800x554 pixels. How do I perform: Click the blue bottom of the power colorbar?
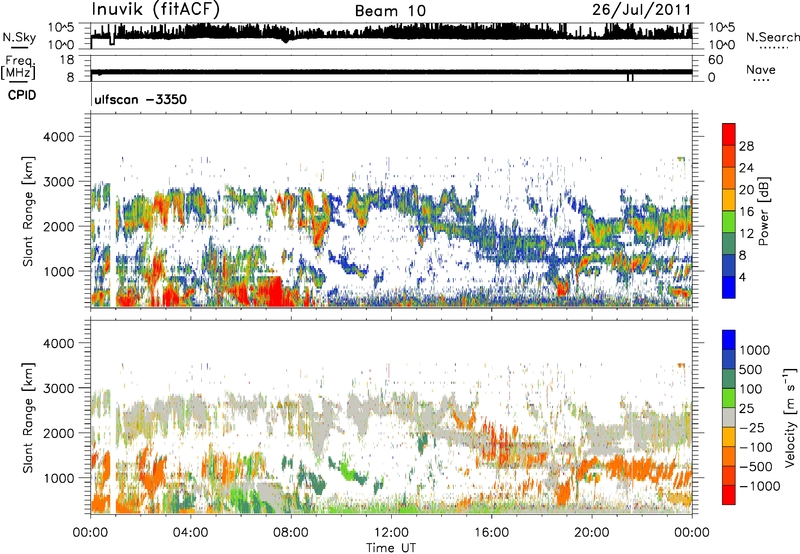point(729,288)
